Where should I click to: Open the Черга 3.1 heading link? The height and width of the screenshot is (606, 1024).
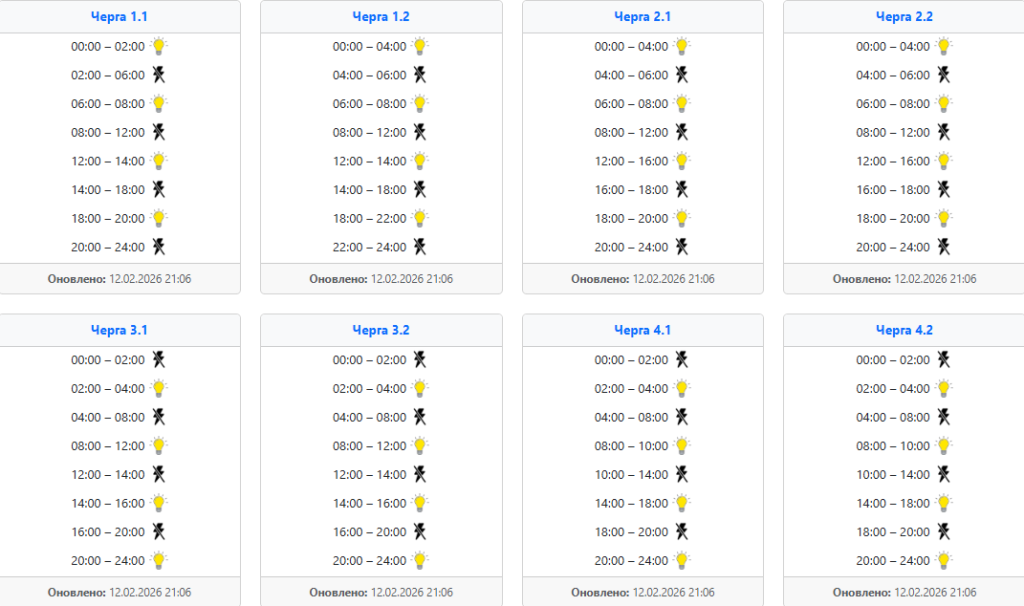(x=119, y=330)
